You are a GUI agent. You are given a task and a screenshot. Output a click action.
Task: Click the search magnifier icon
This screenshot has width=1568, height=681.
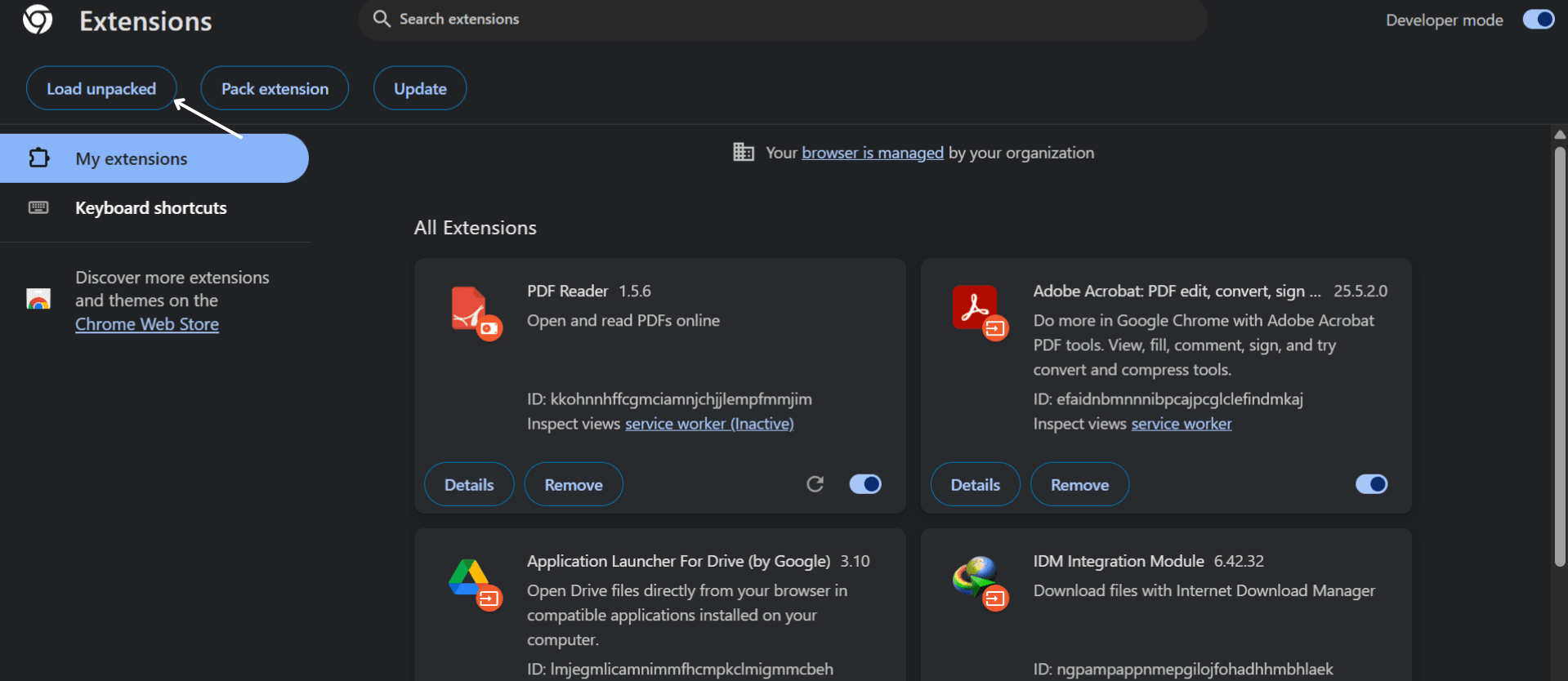pos(382,19)
